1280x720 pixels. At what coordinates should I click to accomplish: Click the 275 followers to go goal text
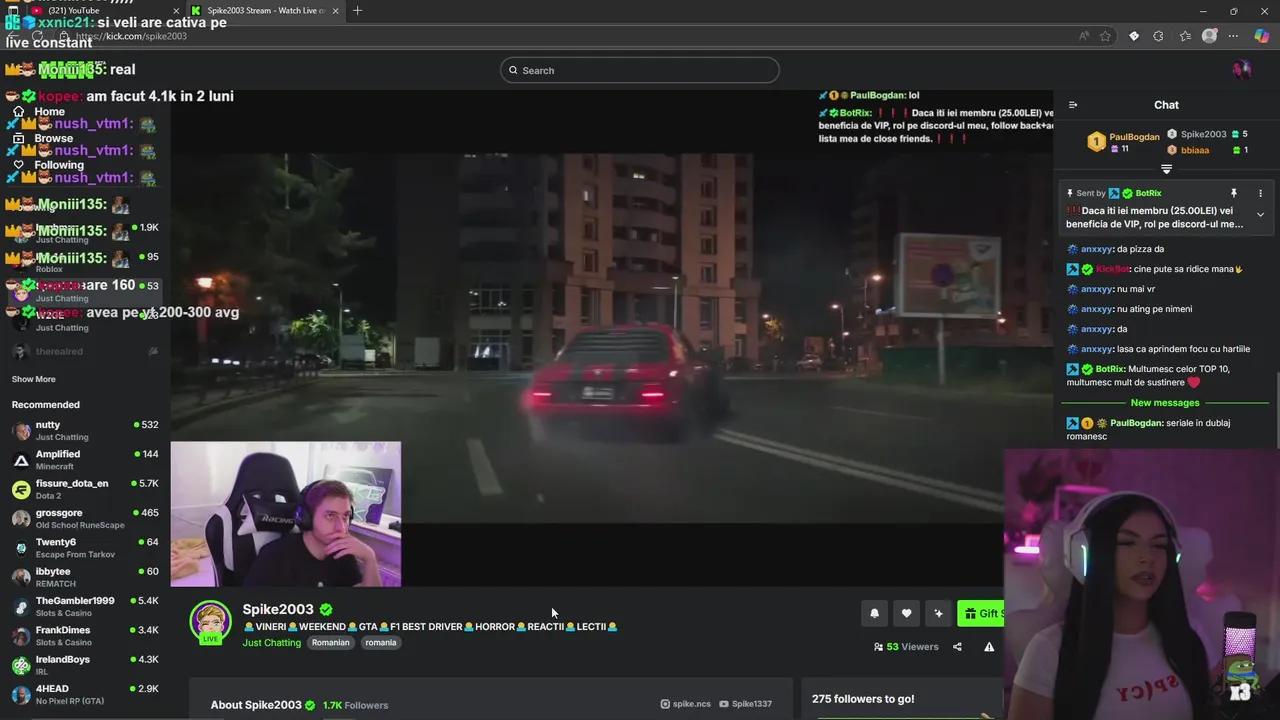(x=863, y=699)
